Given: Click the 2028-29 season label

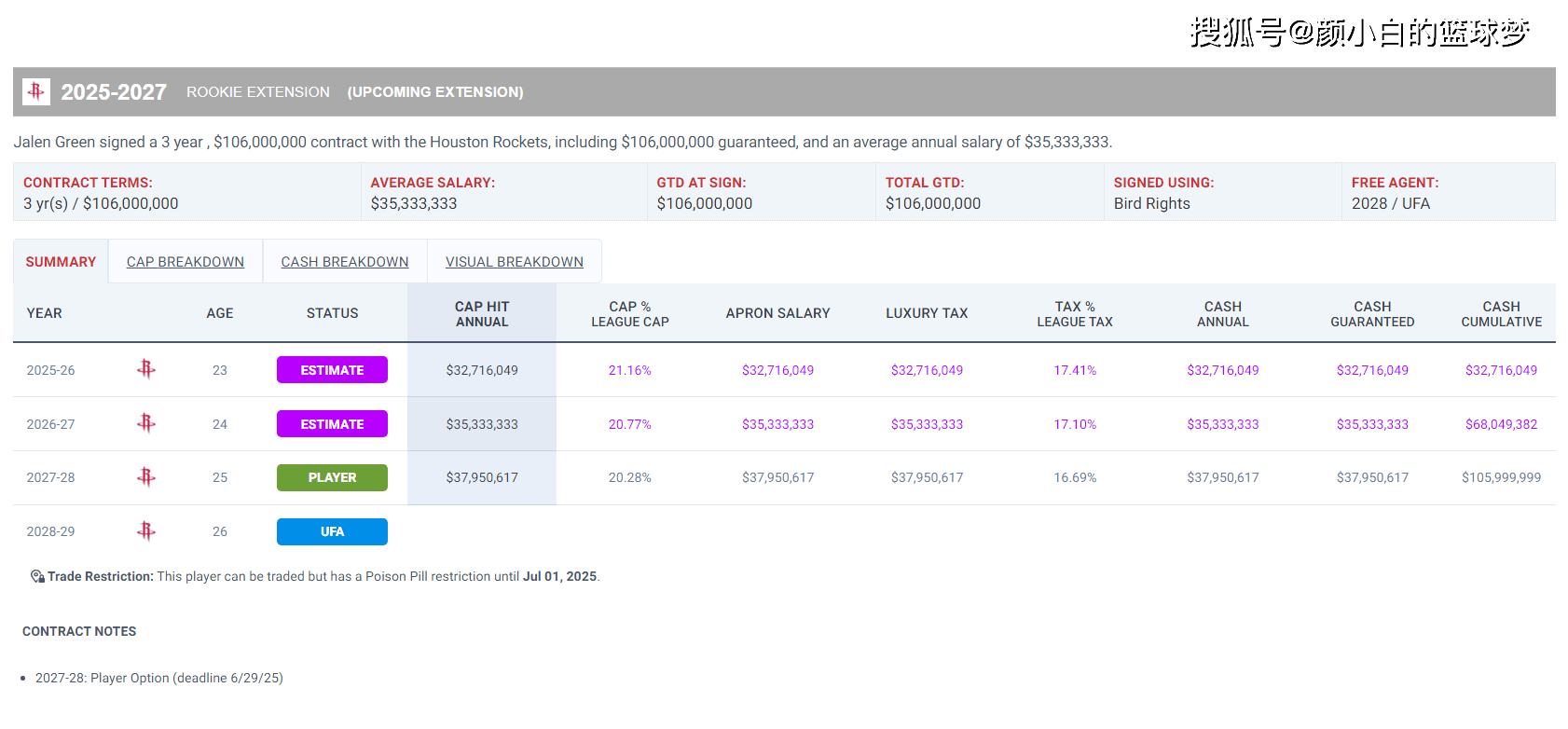Looking at the screenshot, I should click(x=50, y=531).
